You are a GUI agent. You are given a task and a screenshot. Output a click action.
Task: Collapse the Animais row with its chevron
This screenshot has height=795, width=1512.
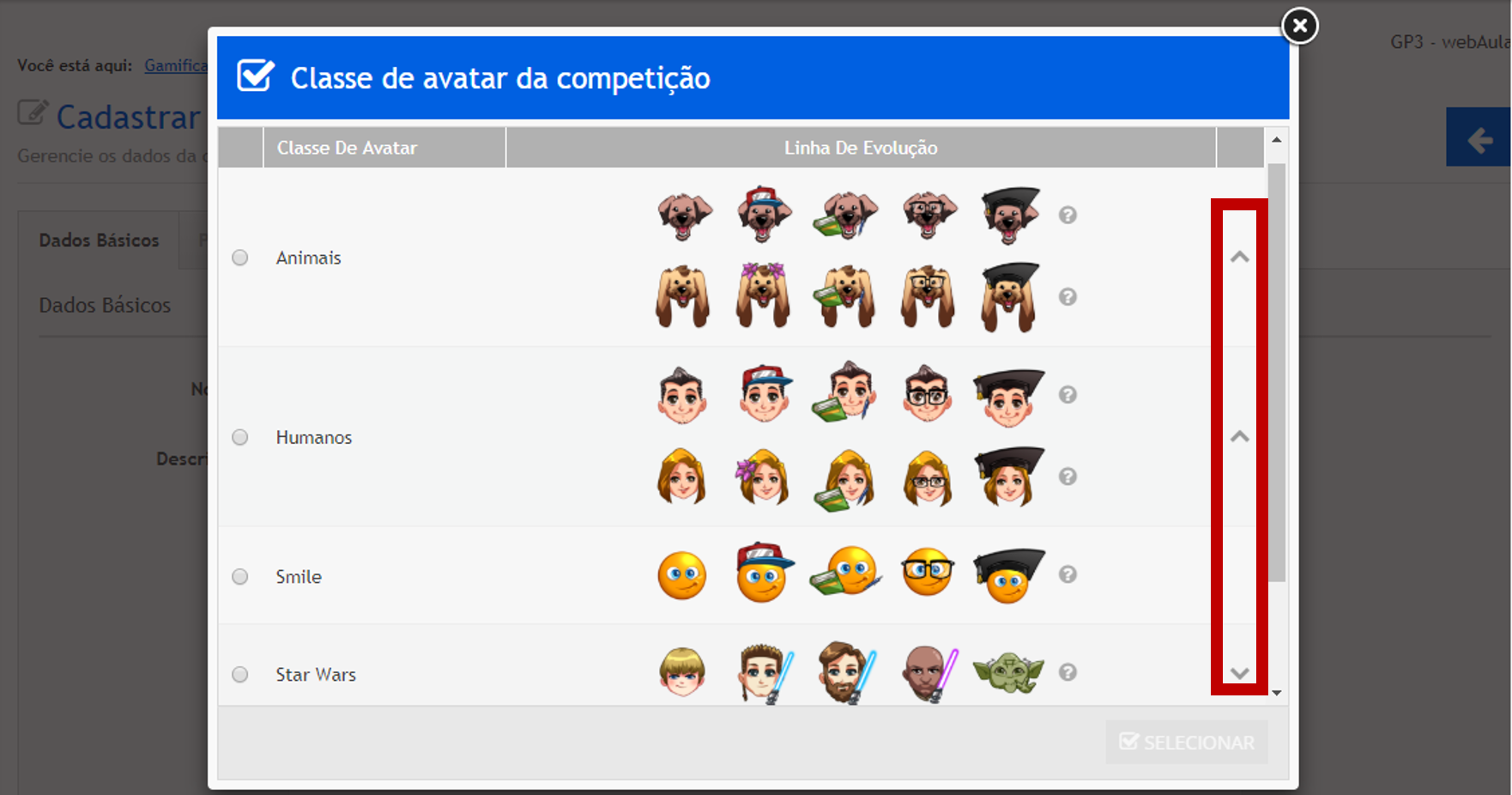pos(1239,257)
